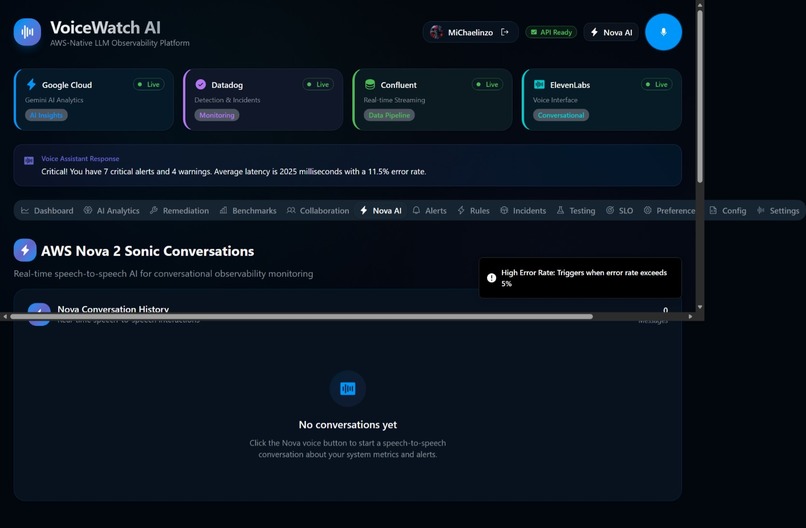This screenshot has width=806, height=528.
Task: Click the horizontal scrollbar right arrow
Action: pyautogui.click(x=690, y=317)
